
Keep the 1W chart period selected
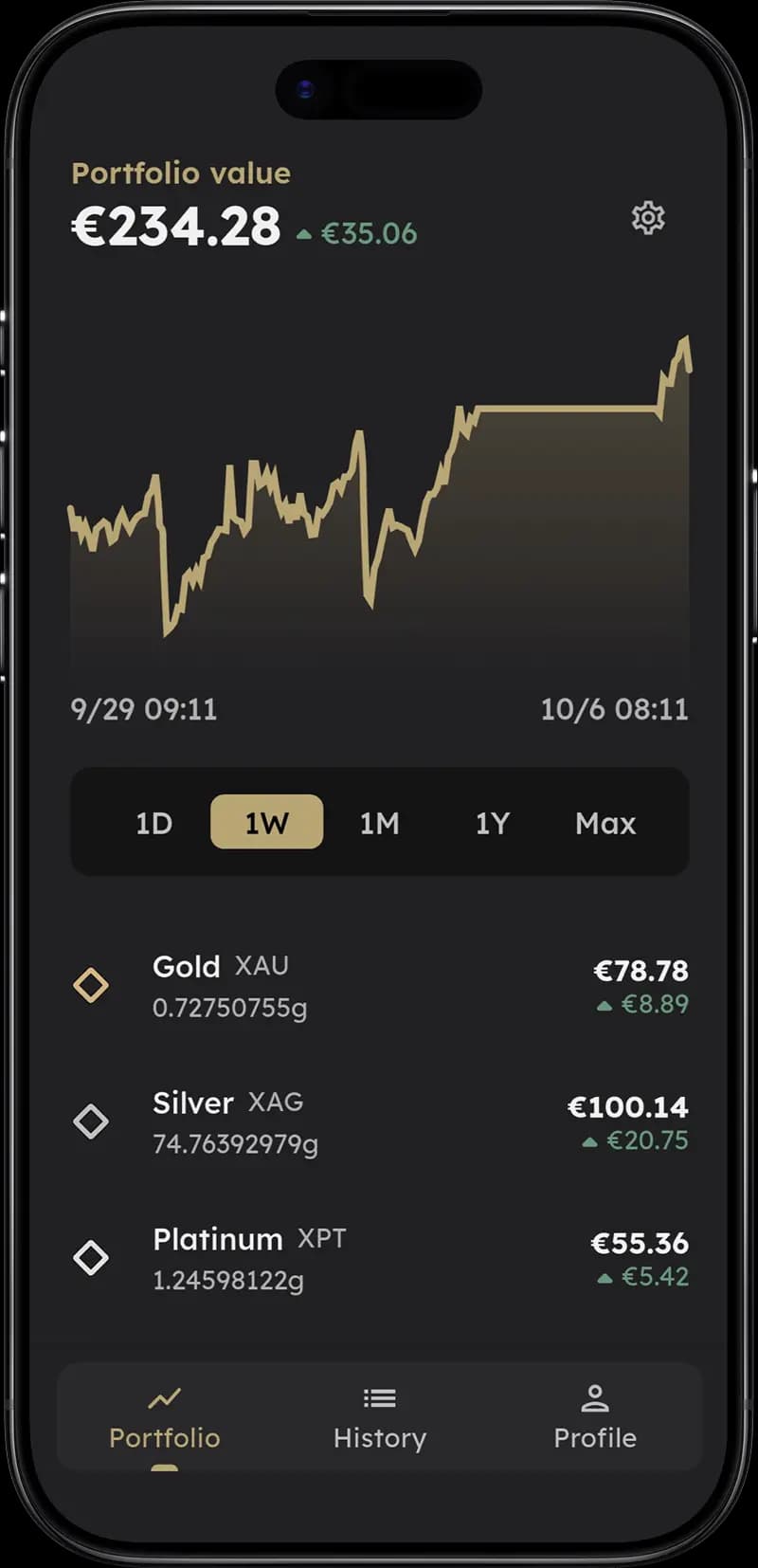266,823
